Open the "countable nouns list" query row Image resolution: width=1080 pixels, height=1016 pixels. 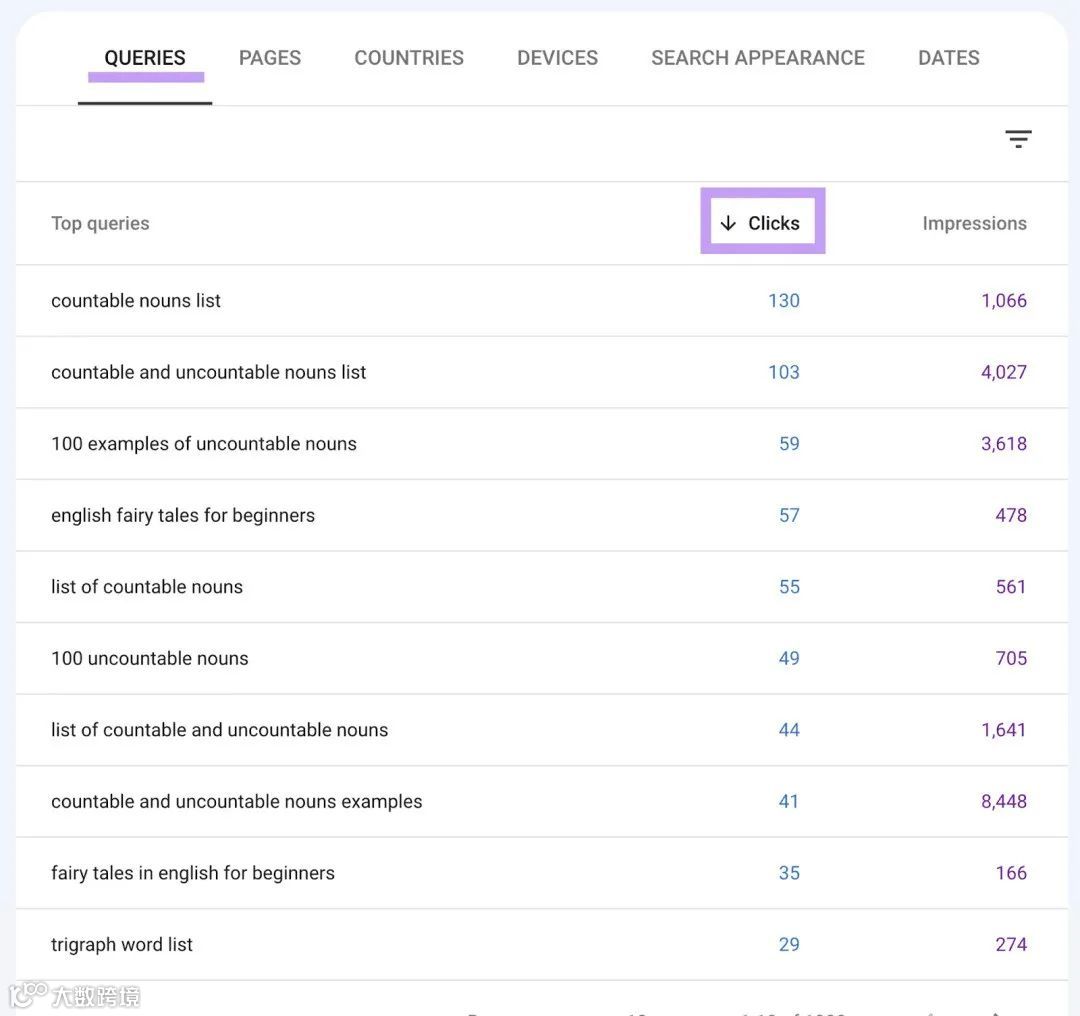136,301
